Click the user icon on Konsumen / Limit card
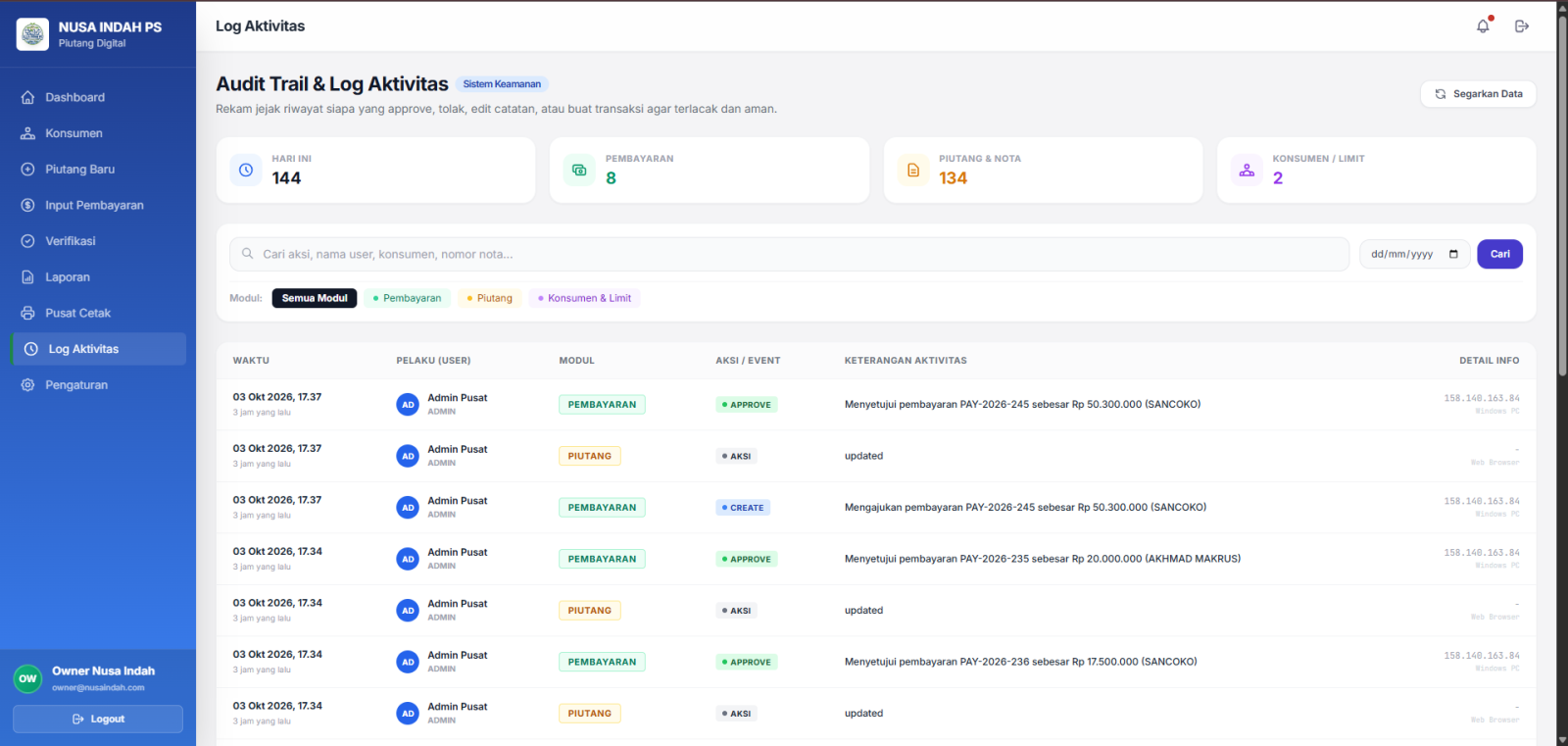Image resolution: width=1568 pixels, height=746 pixels. point(1247,170)
